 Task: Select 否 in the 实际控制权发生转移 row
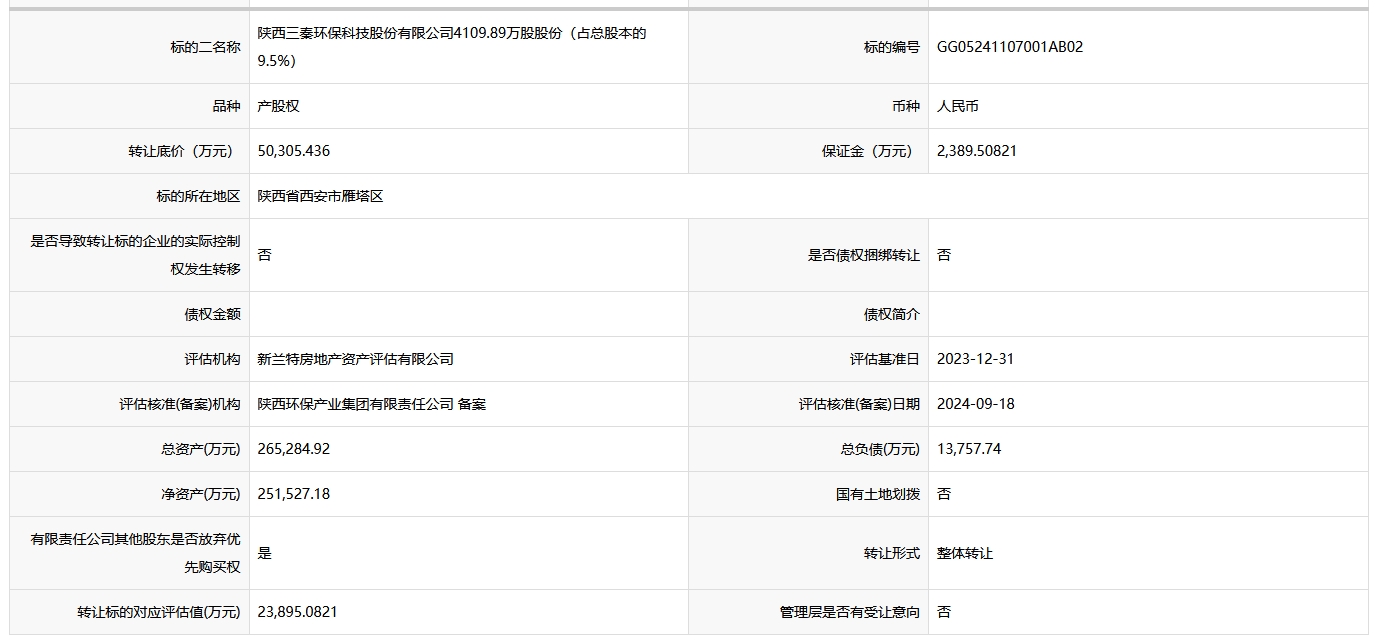264,255
